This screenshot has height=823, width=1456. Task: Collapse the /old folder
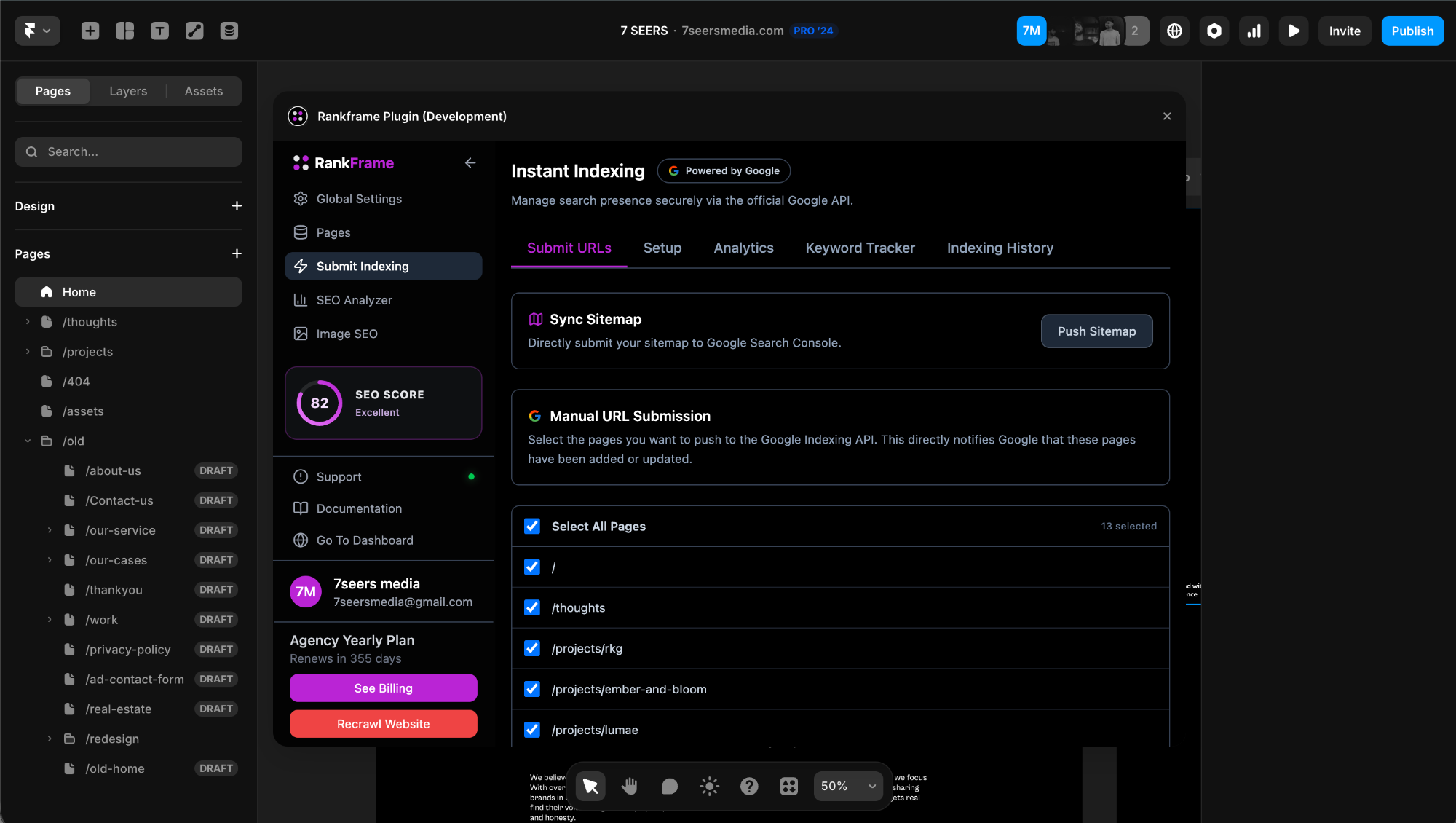coord(28,441)
